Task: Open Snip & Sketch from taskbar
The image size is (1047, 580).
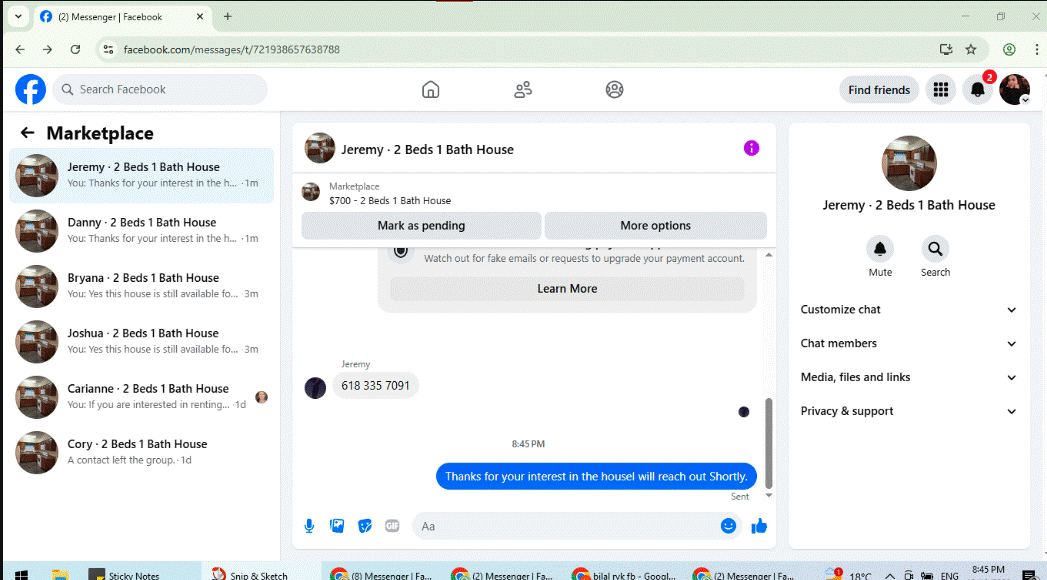Action: point(249,574)
